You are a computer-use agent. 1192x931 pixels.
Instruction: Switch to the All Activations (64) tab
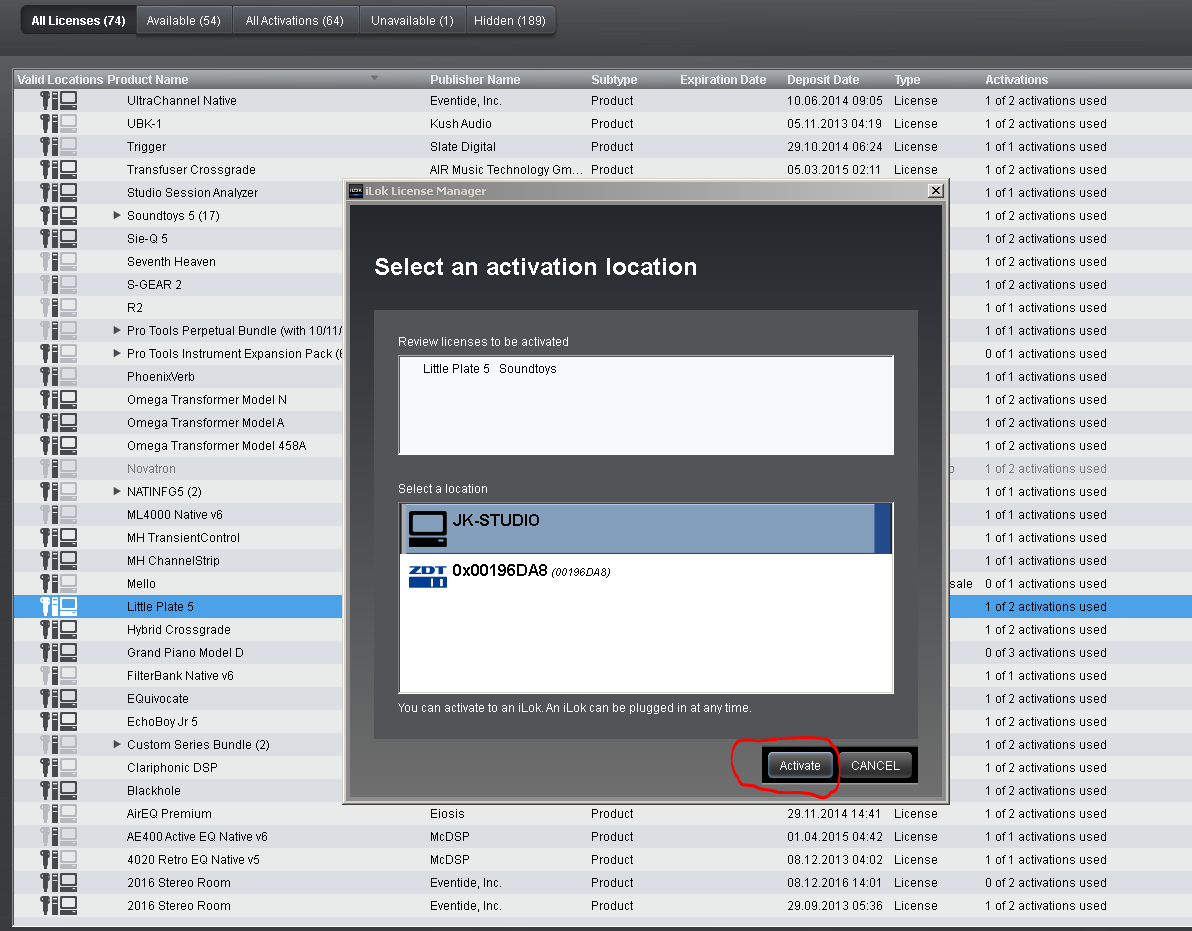[x=294, y=21]
